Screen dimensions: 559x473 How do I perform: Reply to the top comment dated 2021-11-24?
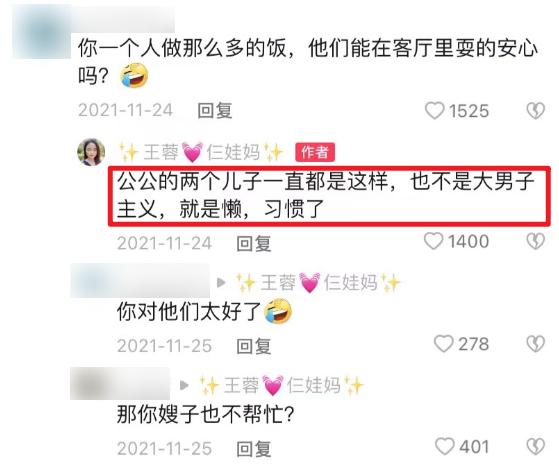pyautogui.click(x=215, y=110)
